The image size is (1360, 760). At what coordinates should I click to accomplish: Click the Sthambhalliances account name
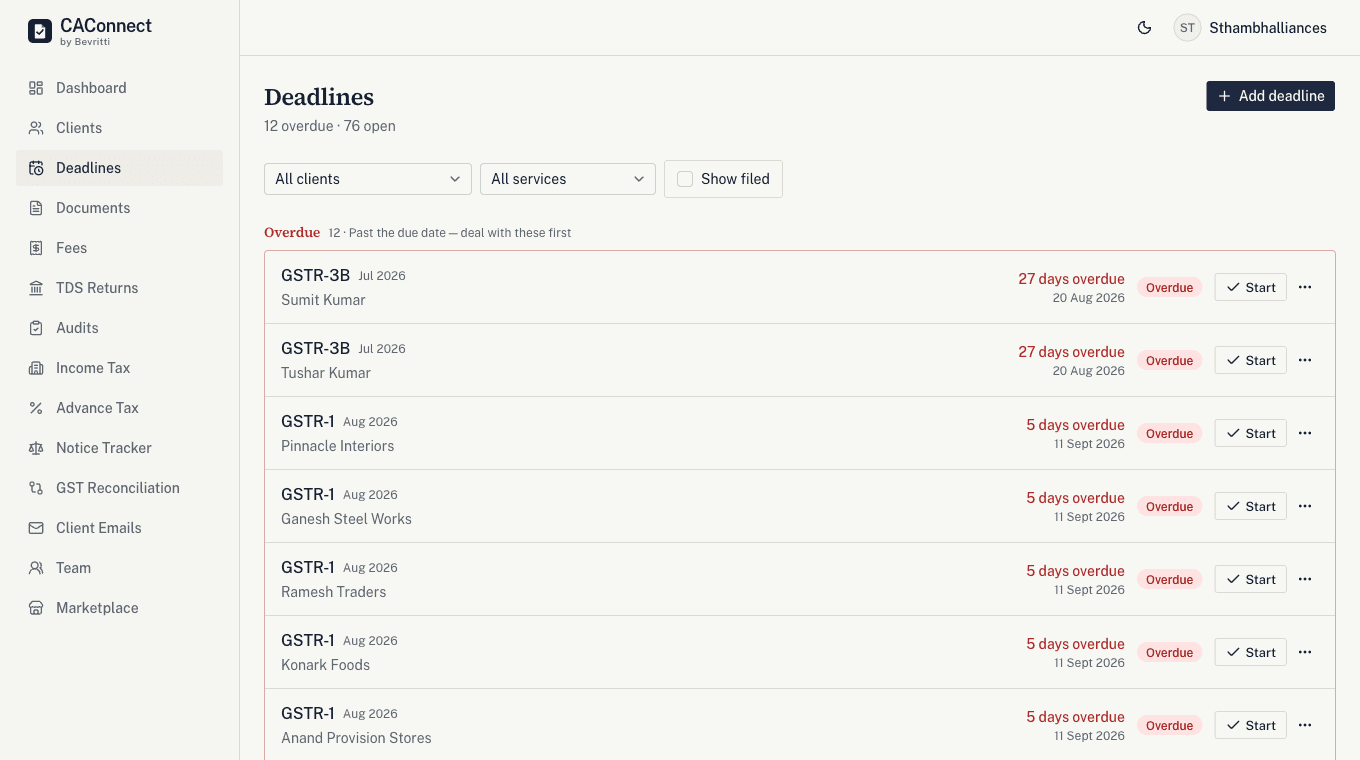point(1268,28)
